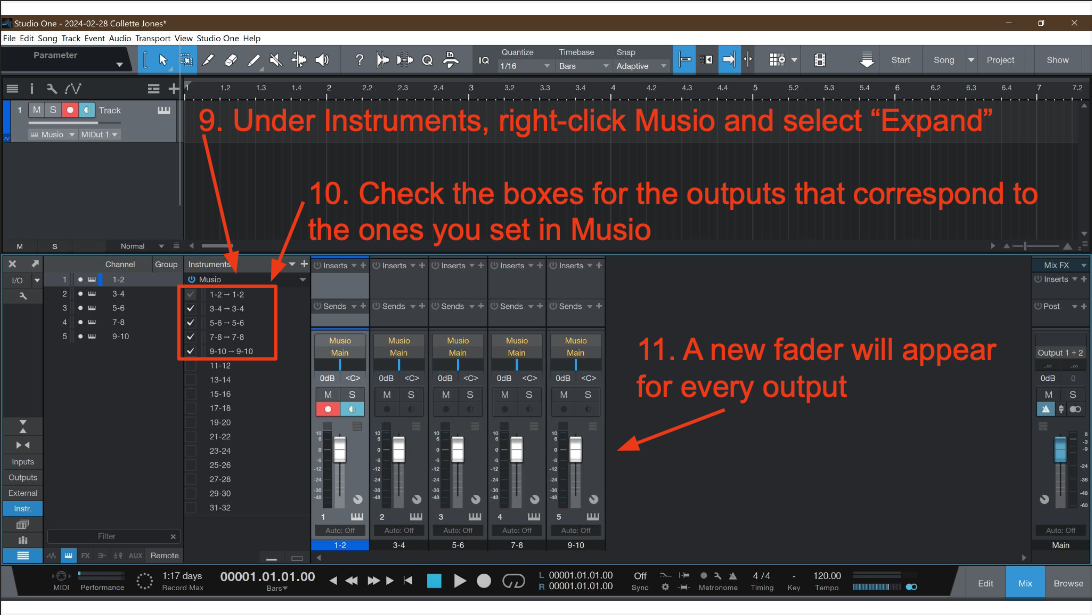This screenshot has height=615, width=1092.
Task: Close the console with the X icon
Action: pyautogui.click(x=12, y=264)
